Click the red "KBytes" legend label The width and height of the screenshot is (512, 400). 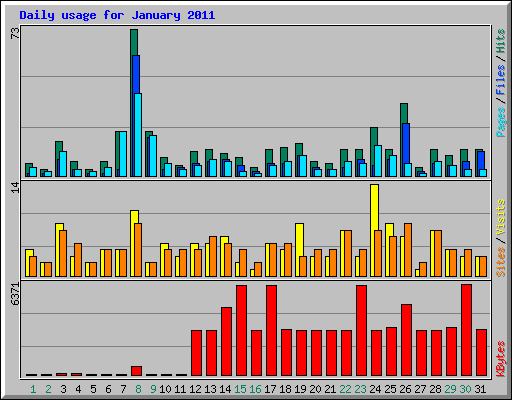(500, 359)
